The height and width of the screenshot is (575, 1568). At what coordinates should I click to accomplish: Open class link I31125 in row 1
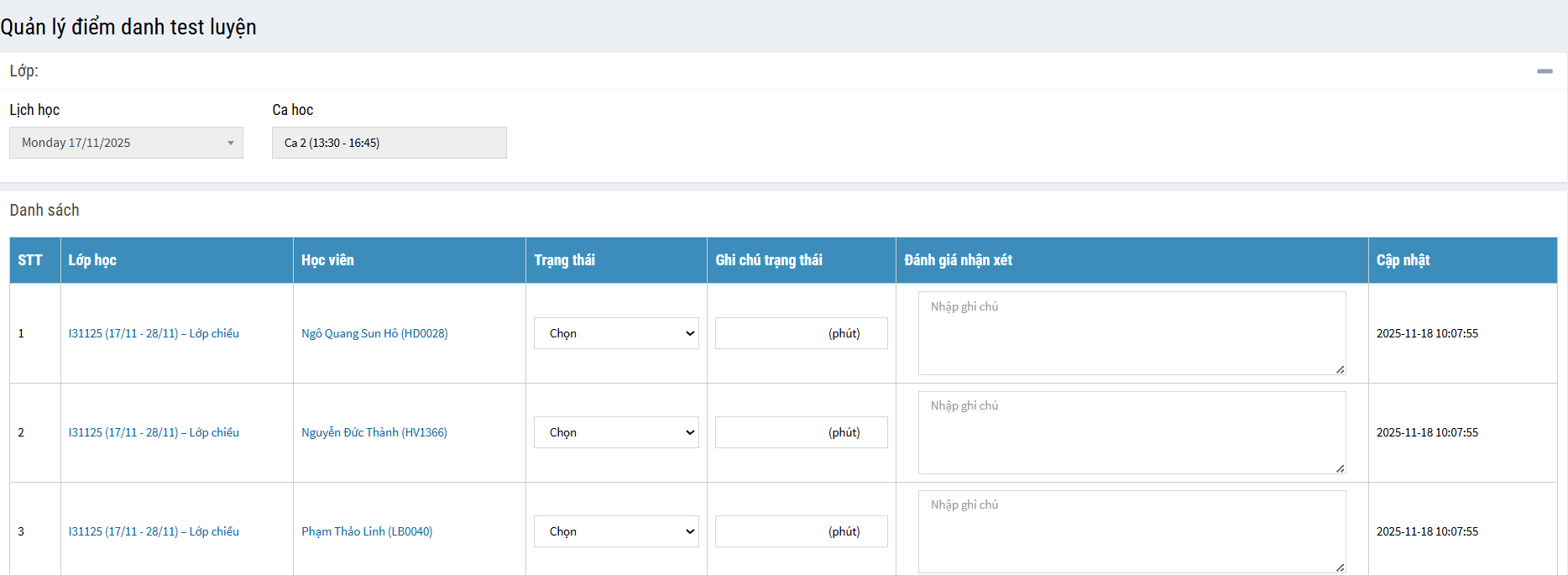pos(154,333)
